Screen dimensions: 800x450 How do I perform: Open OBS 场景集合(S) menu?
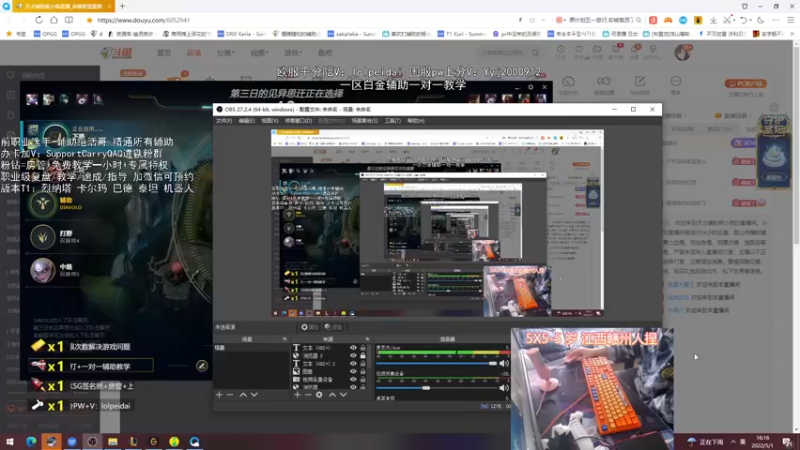coord(364,121)
